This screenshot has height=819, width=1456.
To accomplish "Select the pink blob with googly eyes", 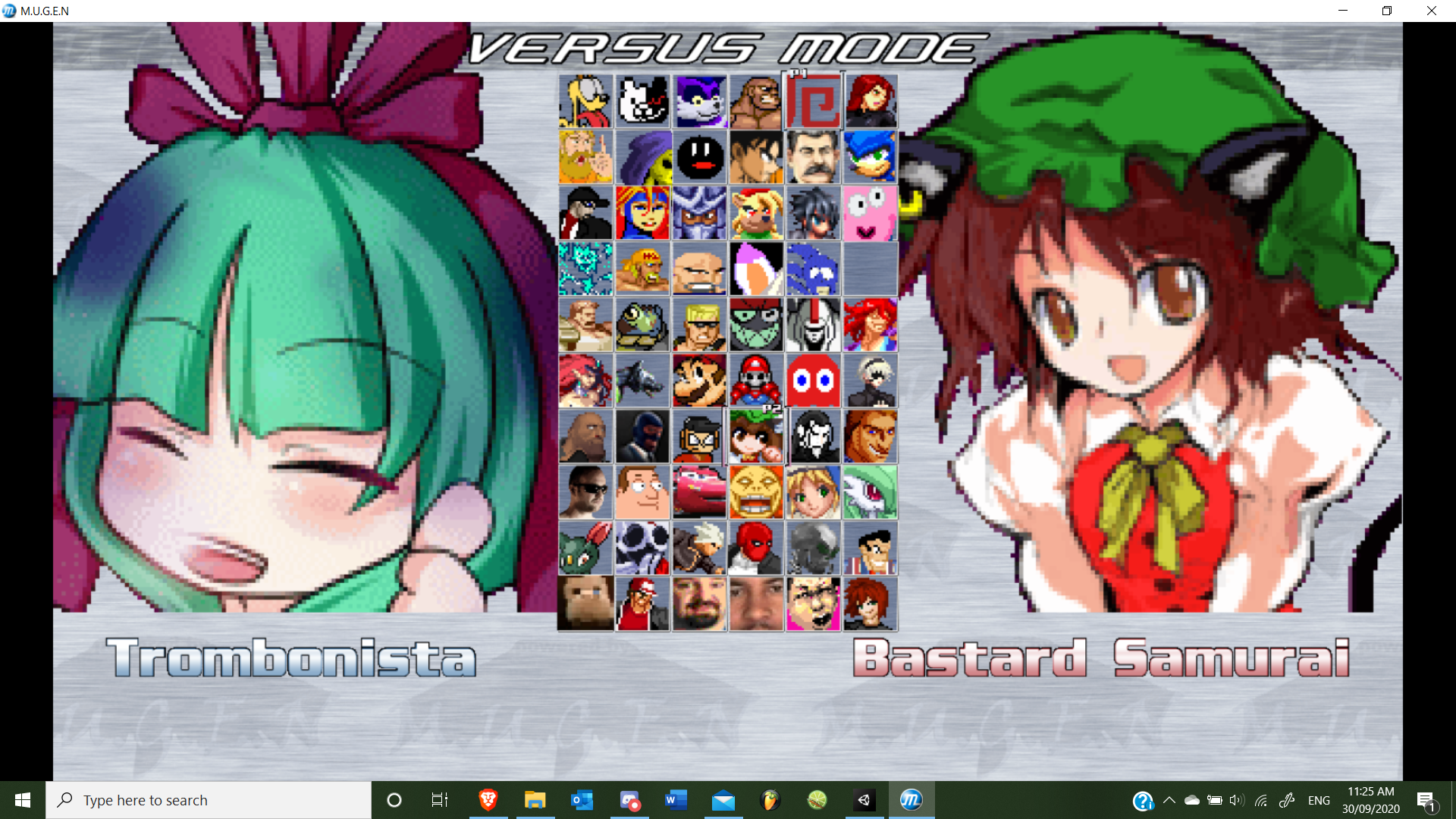I will coord(870,213).
